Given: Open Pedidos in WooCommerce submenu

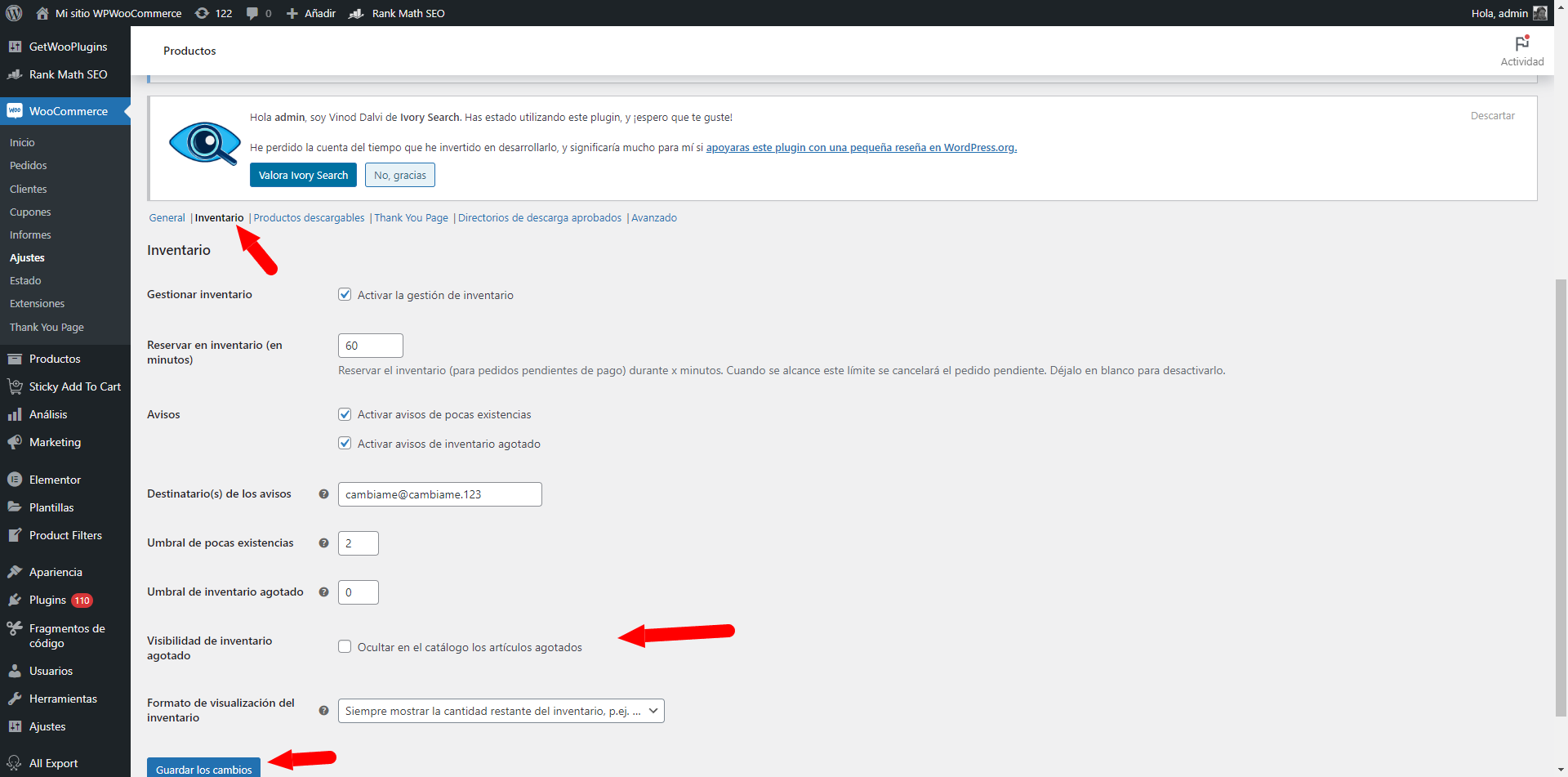Looking at the screenshot, I should coord(29,166).
